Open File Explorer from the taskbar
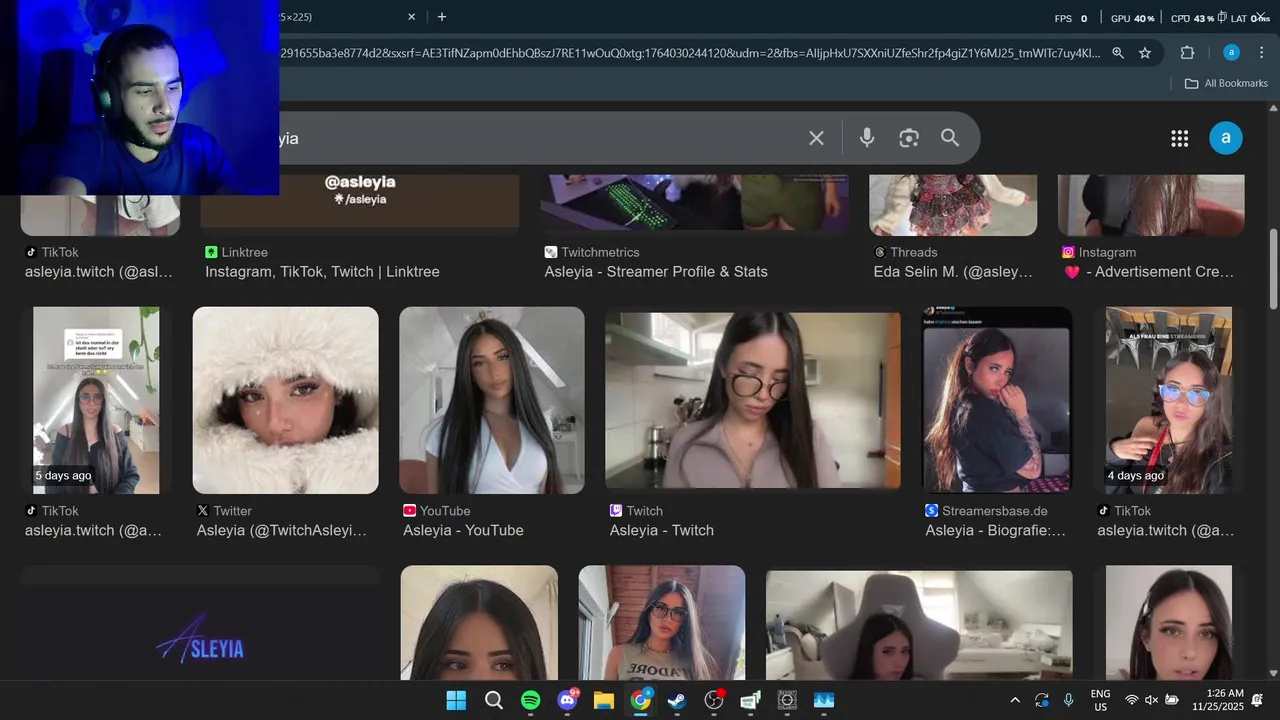 tap(604, 700)
